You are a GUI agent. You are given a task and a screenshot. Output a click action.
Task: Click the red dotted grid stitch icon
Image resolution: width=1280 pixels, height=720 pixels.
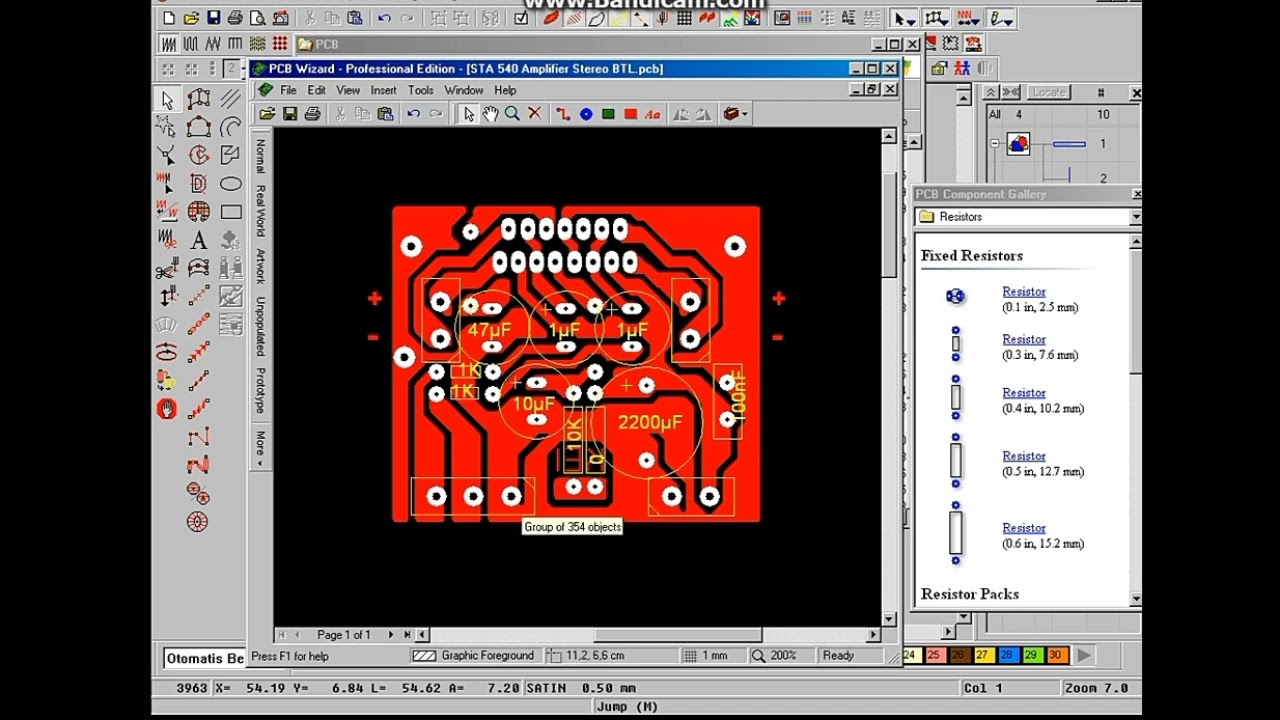pyautogui.click(x=279, y=44)
